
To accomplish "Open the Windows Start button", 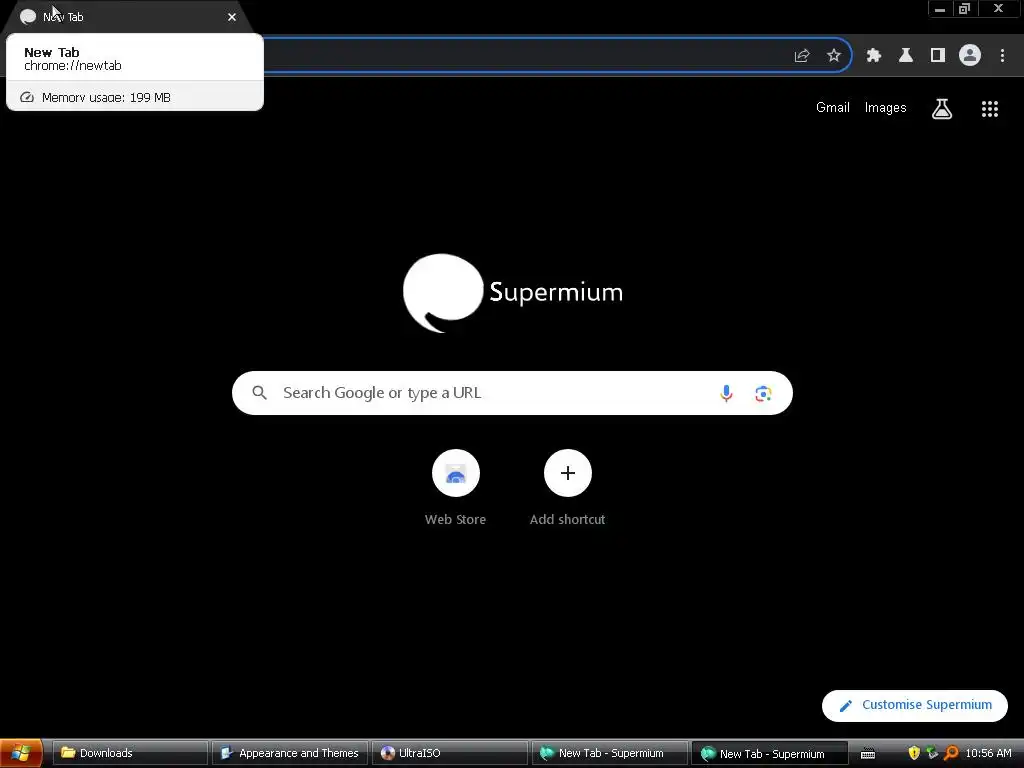I will (22, 753).
